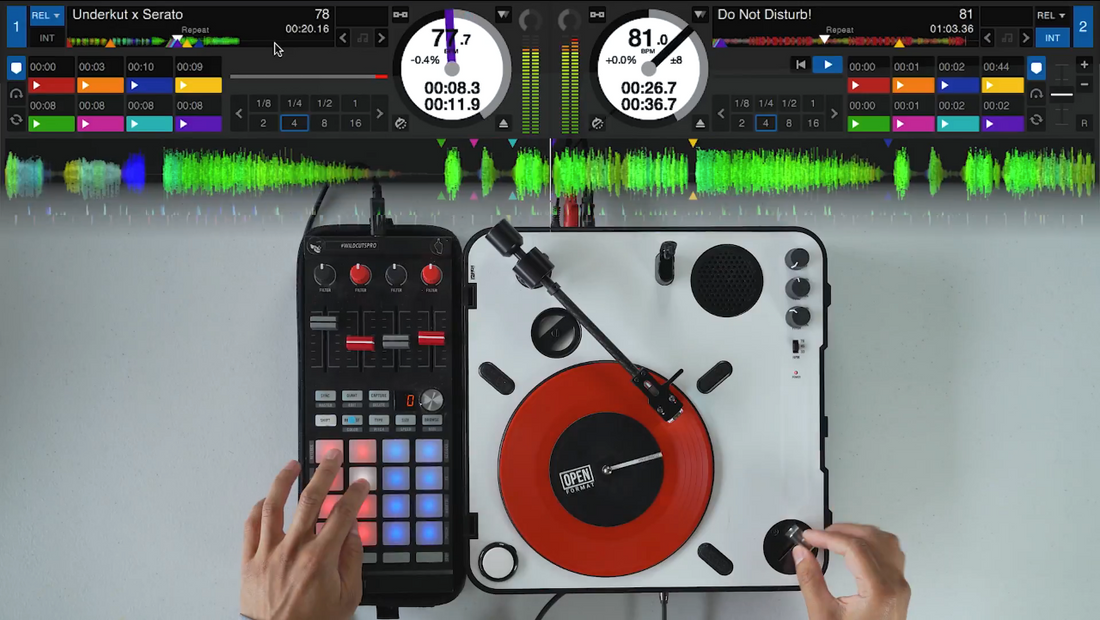Expand the deck 1 platter dropdown arrow
Screen dimensions: 1100x620
[503, 15]
